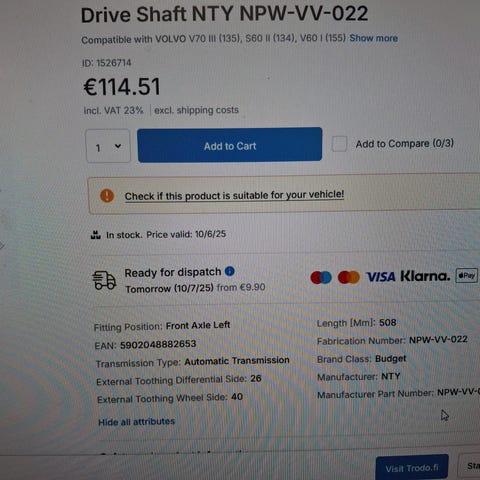
Task: Click the Drive Shaft NTY NPW-VV-022 title
Action: pyautogui.click(x=224, y=14)
